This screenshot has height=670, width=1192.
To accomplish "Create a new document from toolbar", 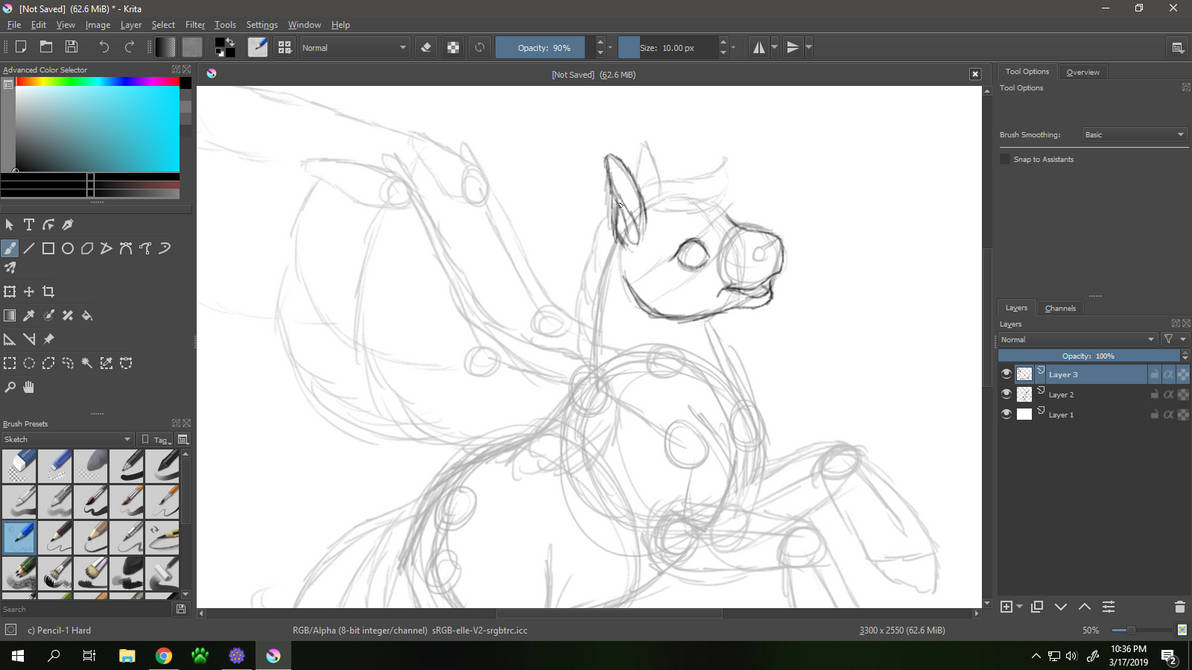I will 21,47.
